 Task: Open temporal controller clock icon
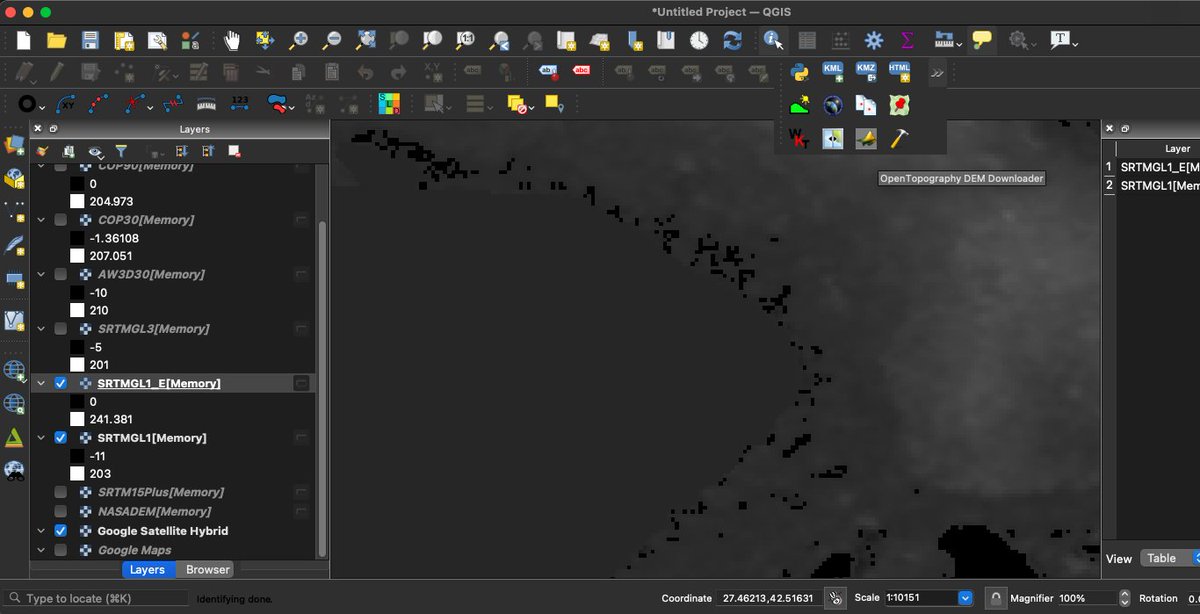click(698, 40)
